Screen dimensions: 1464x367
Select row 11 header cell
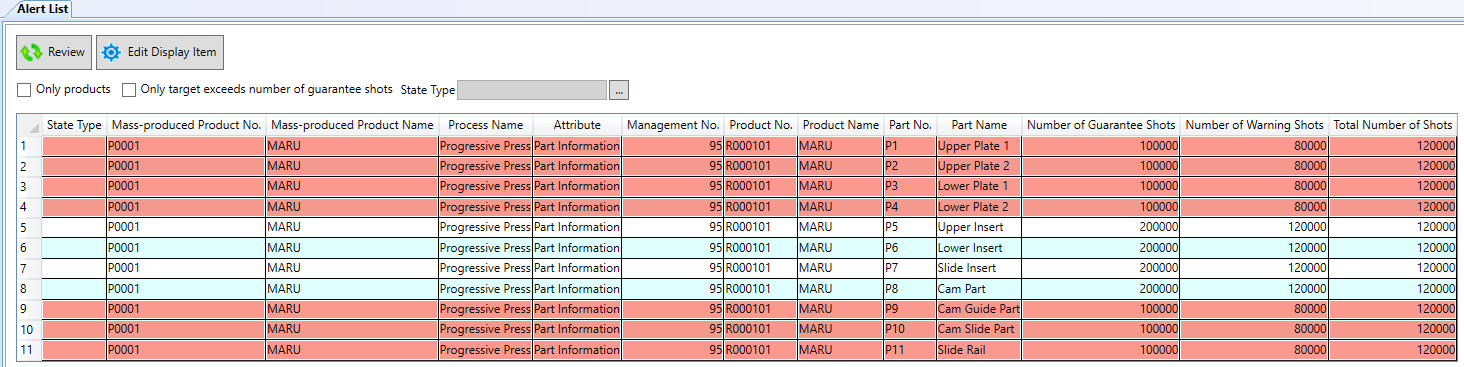click(x=30, y=350)
